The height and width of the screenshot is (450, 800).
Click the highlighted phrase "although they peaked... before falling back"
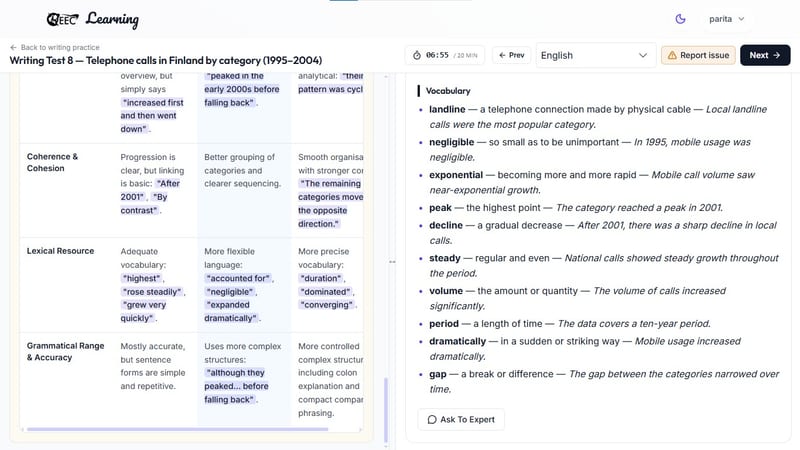tap(236, 386)
